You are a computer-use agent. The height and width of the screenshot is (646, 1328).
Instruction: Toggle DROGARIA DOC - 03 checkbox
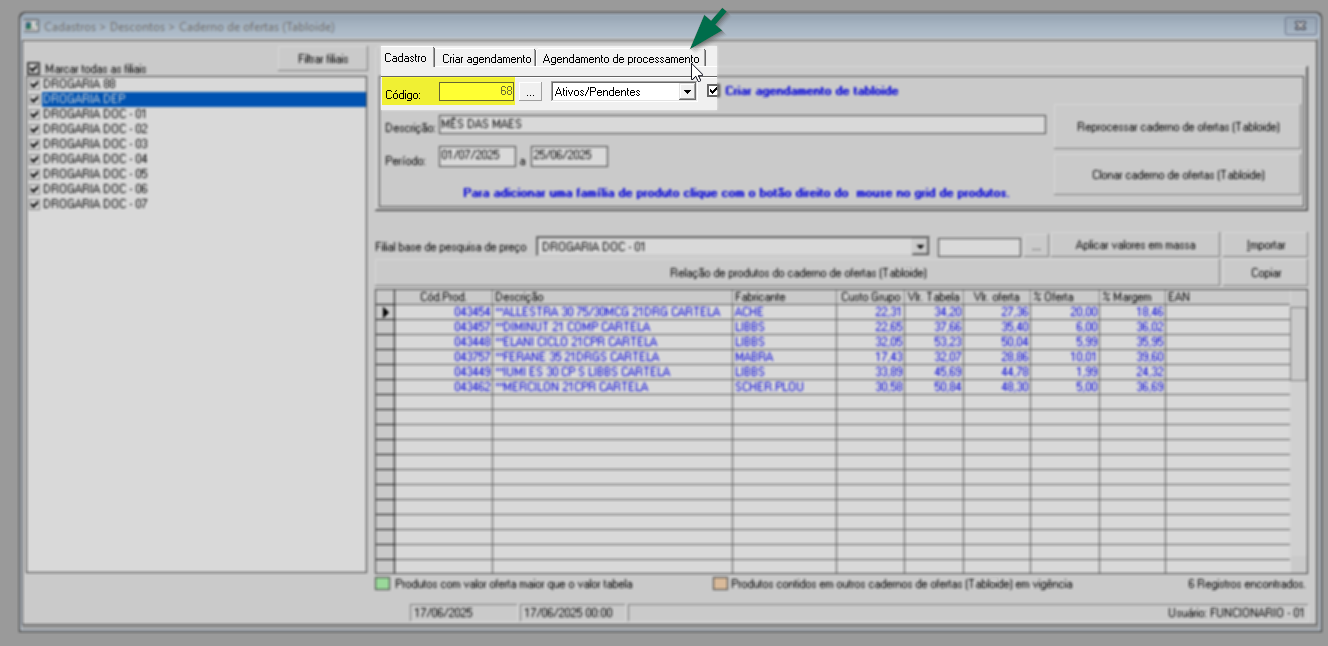[x=35, y=144]
